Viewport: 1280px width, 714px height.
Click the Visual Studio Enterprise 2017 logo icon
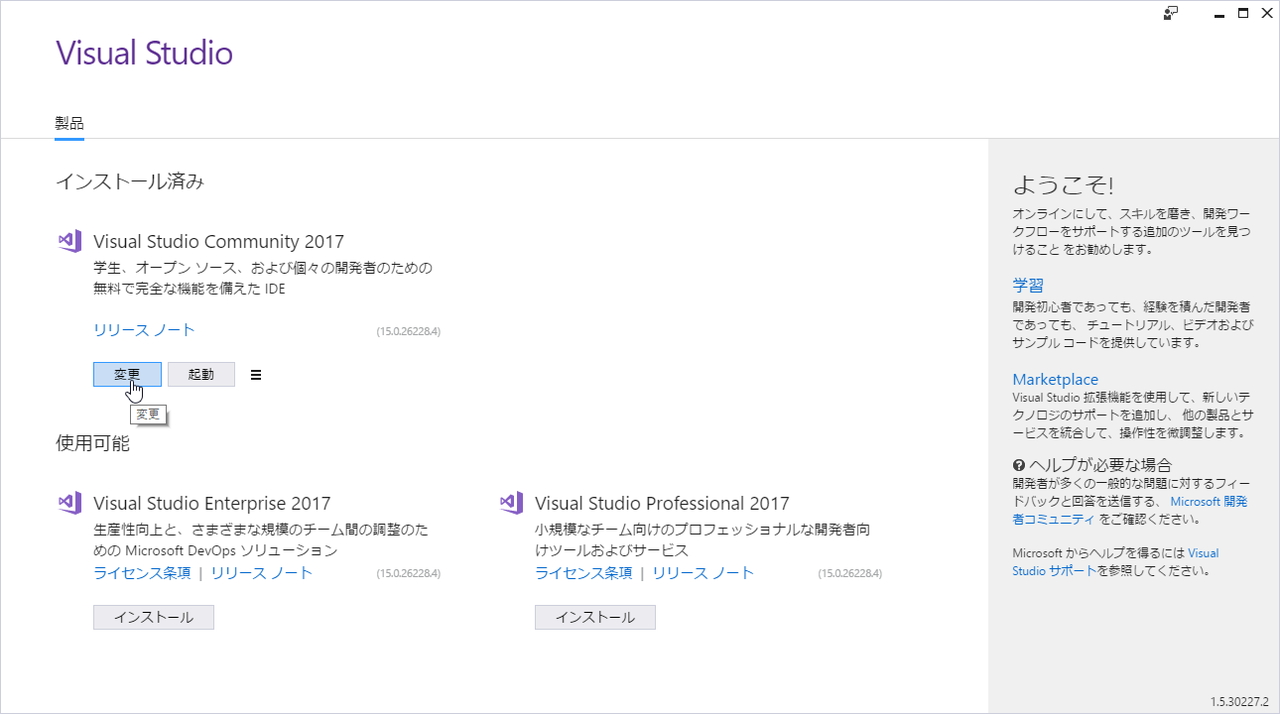pos(69,502)
